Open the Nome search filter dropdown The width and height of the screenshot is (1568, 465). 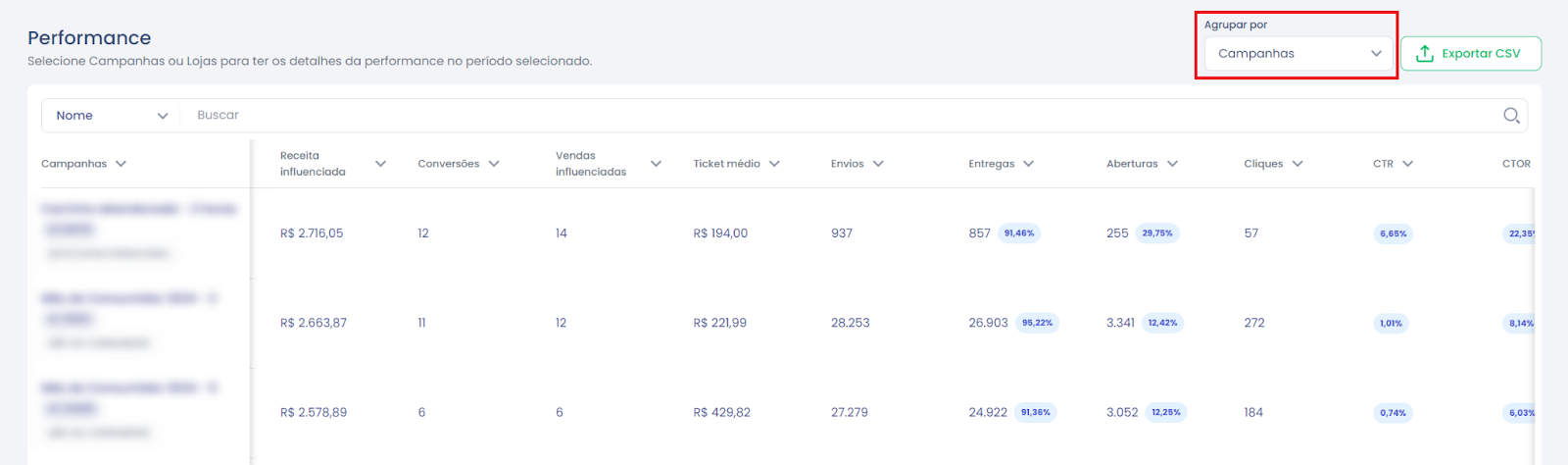coord(112,115)
